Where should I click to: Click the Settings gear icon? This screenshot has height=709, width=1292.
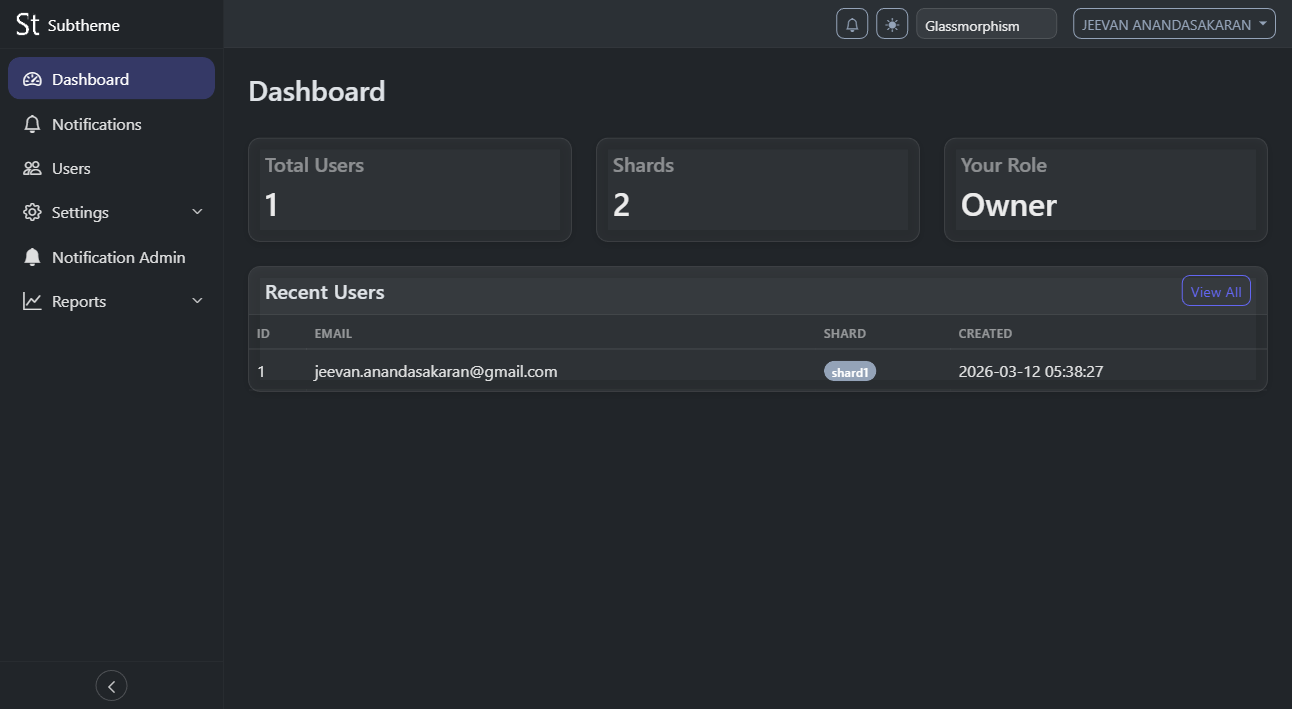(x=32, y=212)
